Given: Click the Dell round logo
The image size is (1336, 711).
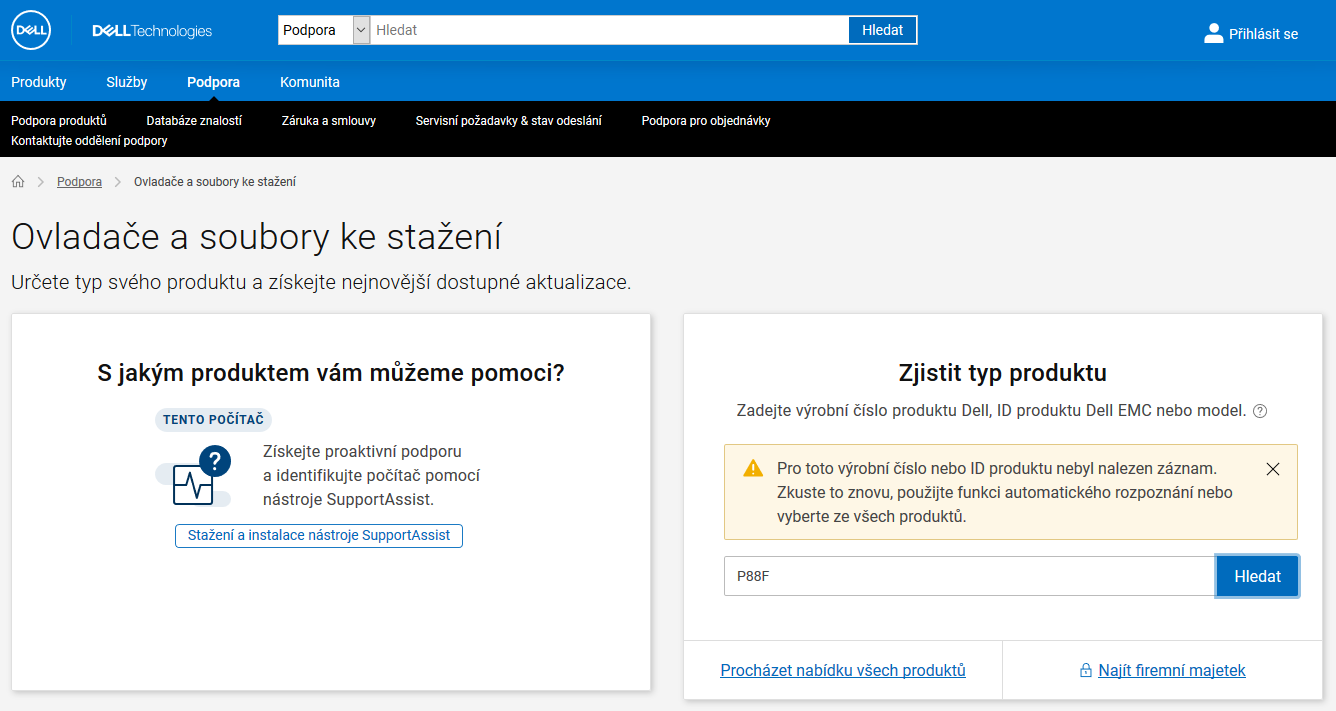Looking at the screenshot, I should pyautogui.click(x=31, y=31).
